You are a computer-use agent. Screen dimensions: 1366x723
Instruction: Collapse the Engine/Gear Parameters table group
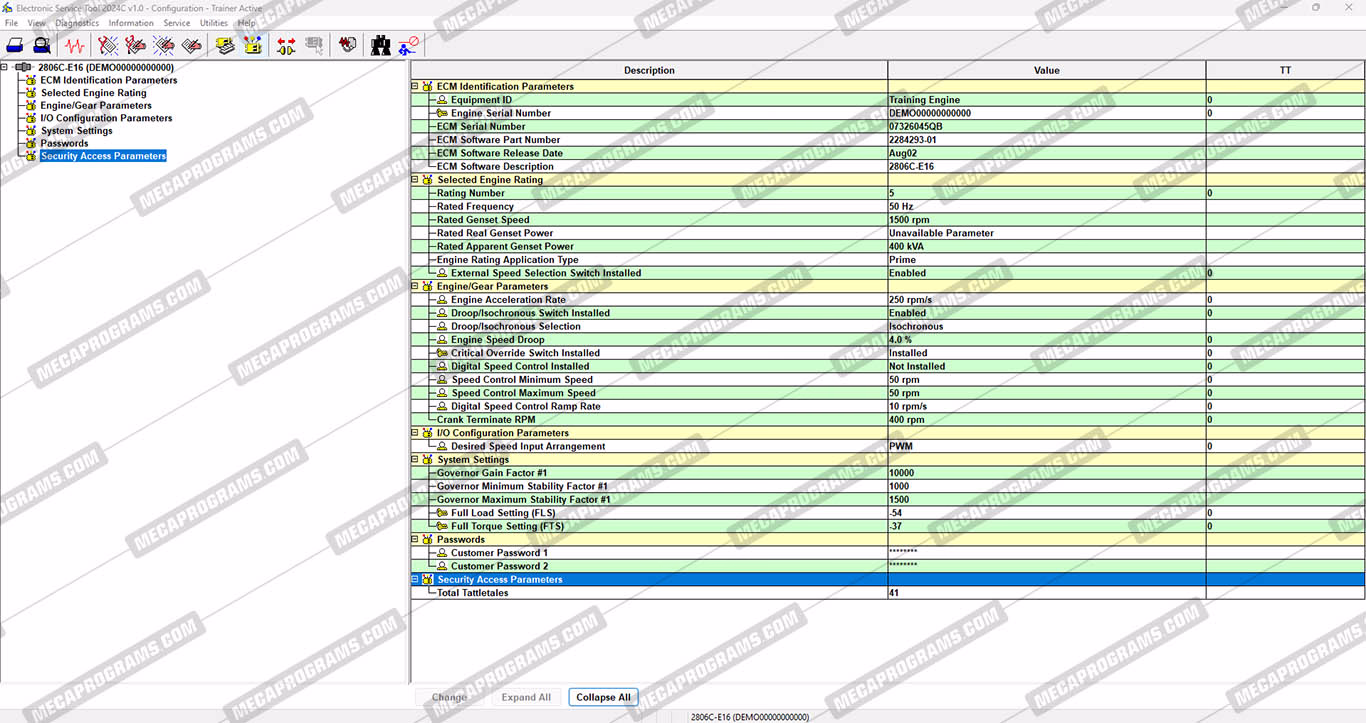[x=415, y=287]
